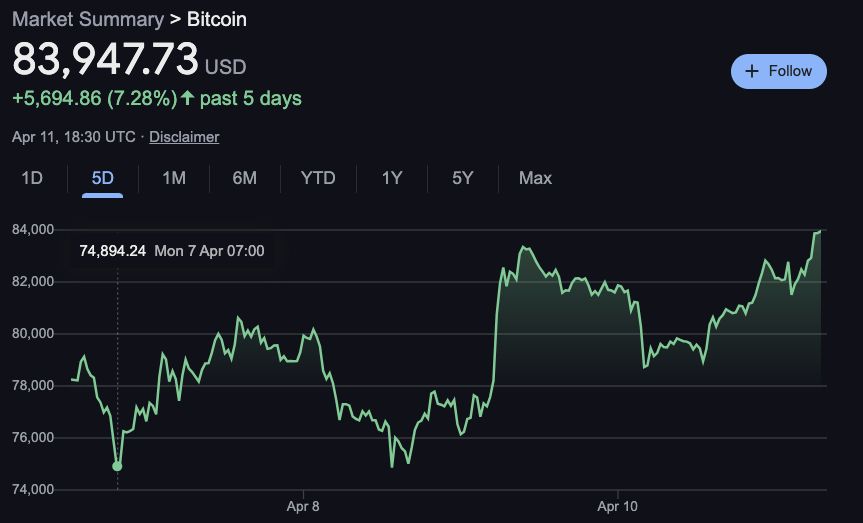863x523 pixels.
Task: Click the Apr 8 date axis label
Action: pyautogui.click(x=303, y=506)
